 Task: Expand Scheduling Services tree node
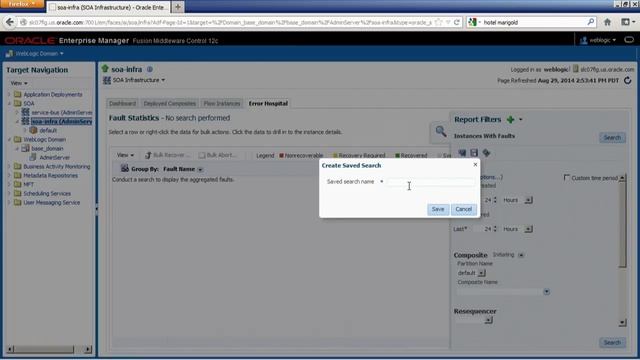(9, 193)
